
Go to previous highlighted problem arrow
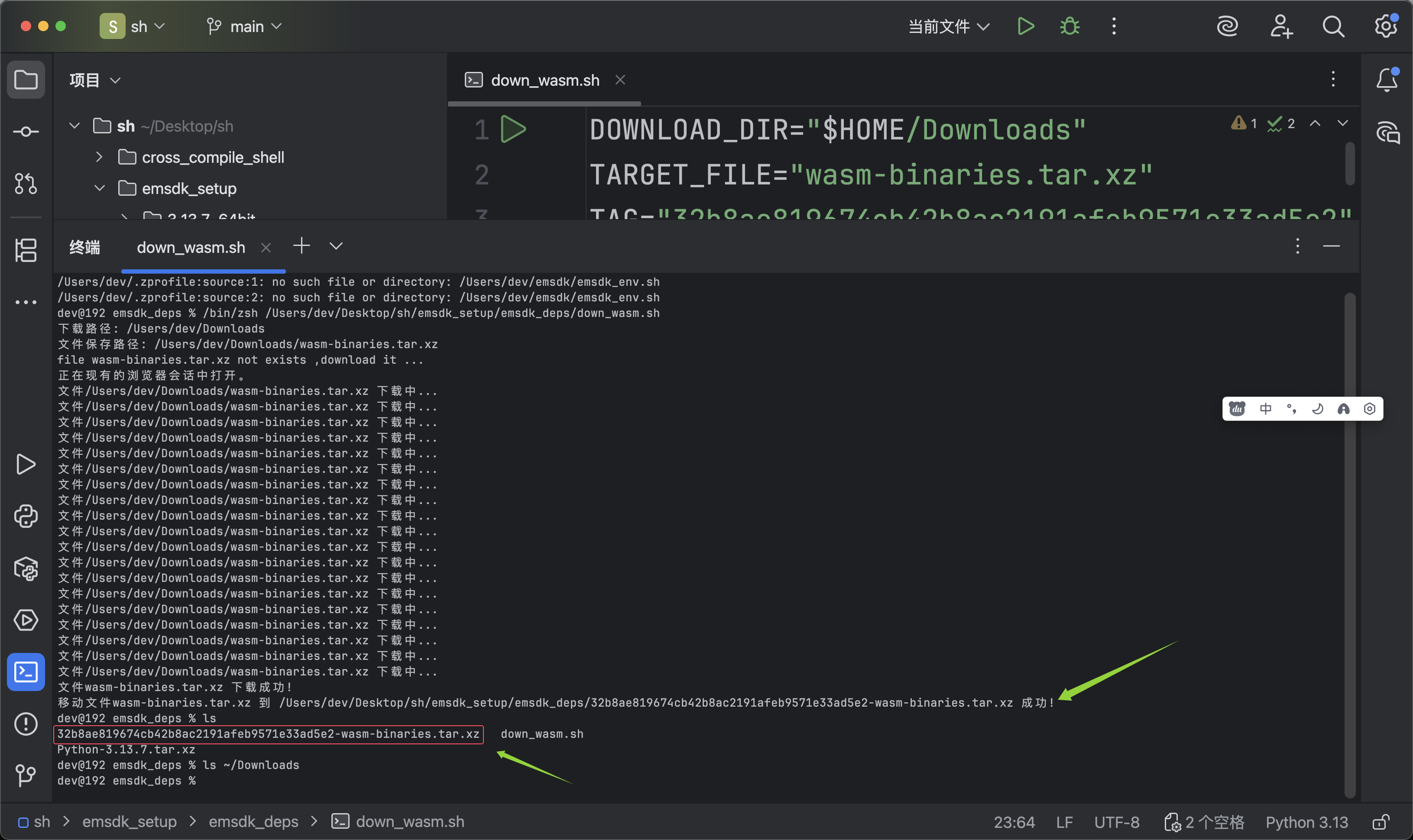click(1315, 123)
